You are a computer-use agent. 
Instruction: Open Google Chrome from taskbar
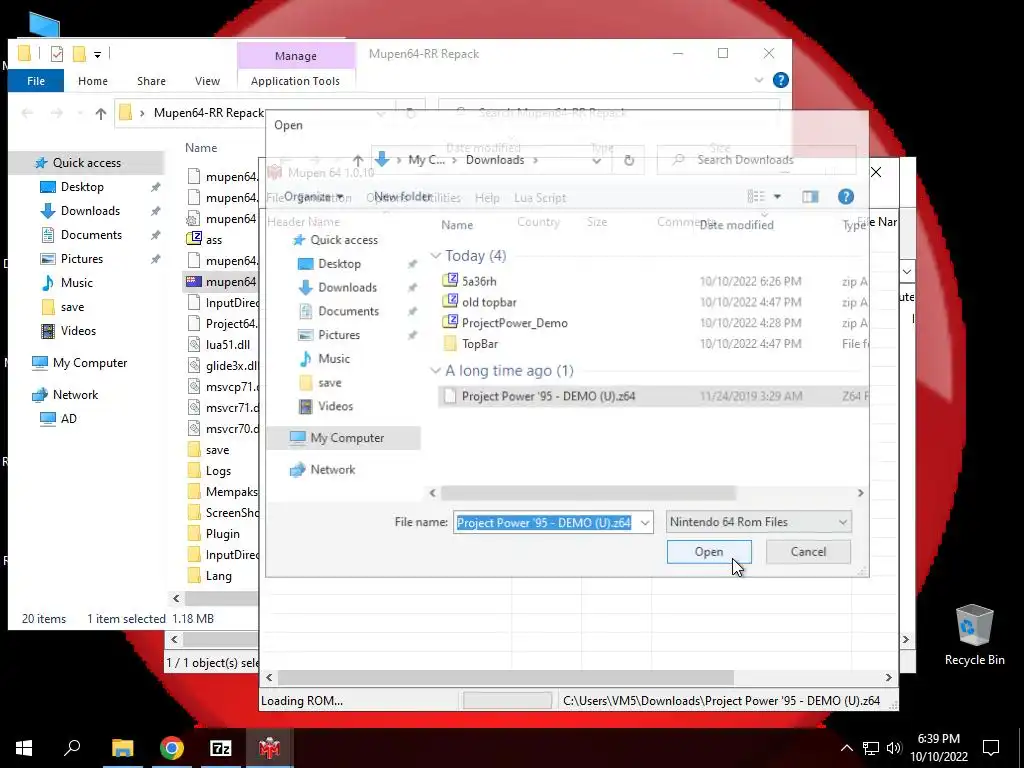point(172,748)
